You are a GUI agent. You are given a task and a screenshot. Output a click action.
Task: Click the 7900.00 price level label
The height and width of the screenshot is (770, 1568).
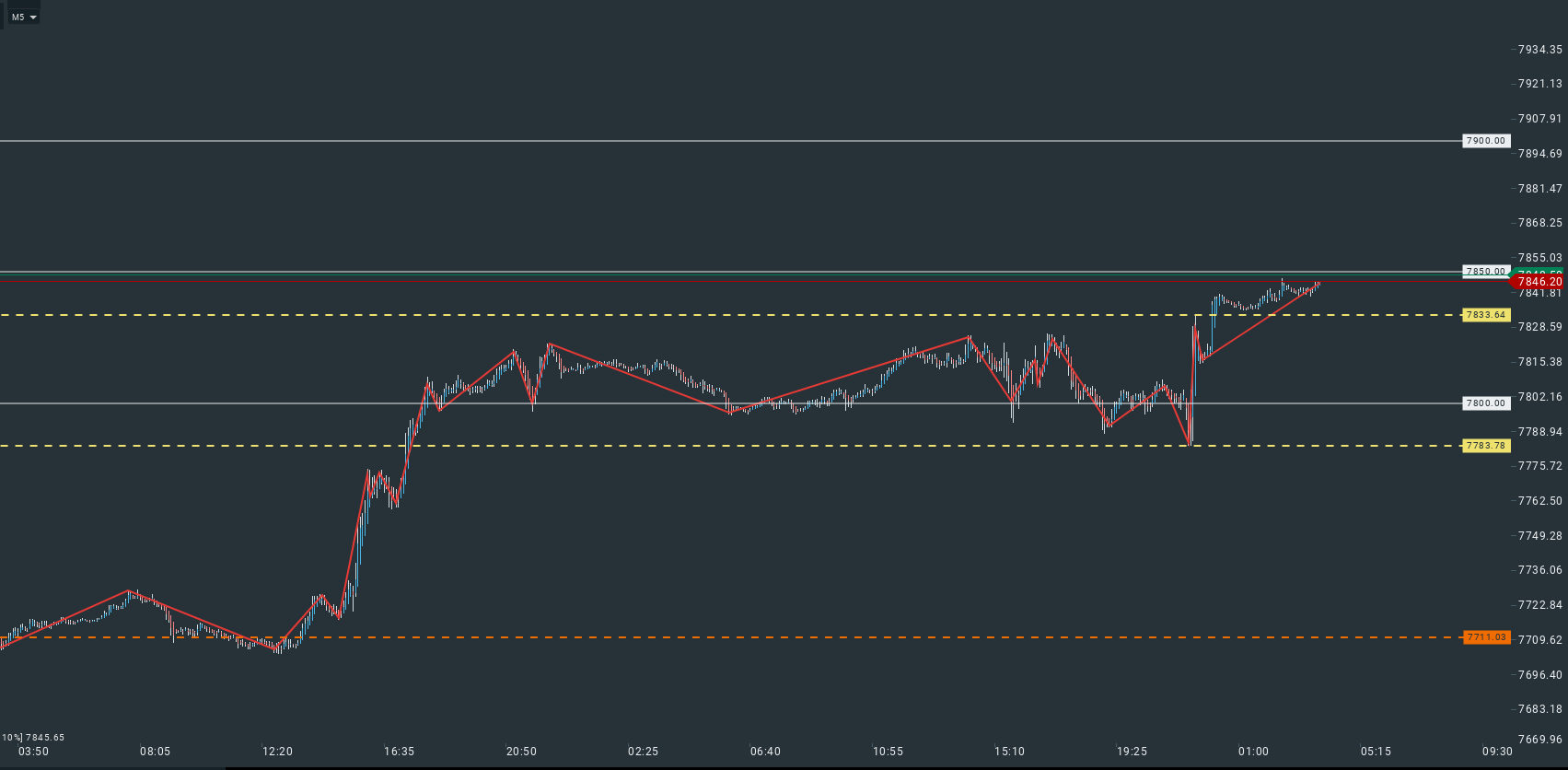(1486, 141)
